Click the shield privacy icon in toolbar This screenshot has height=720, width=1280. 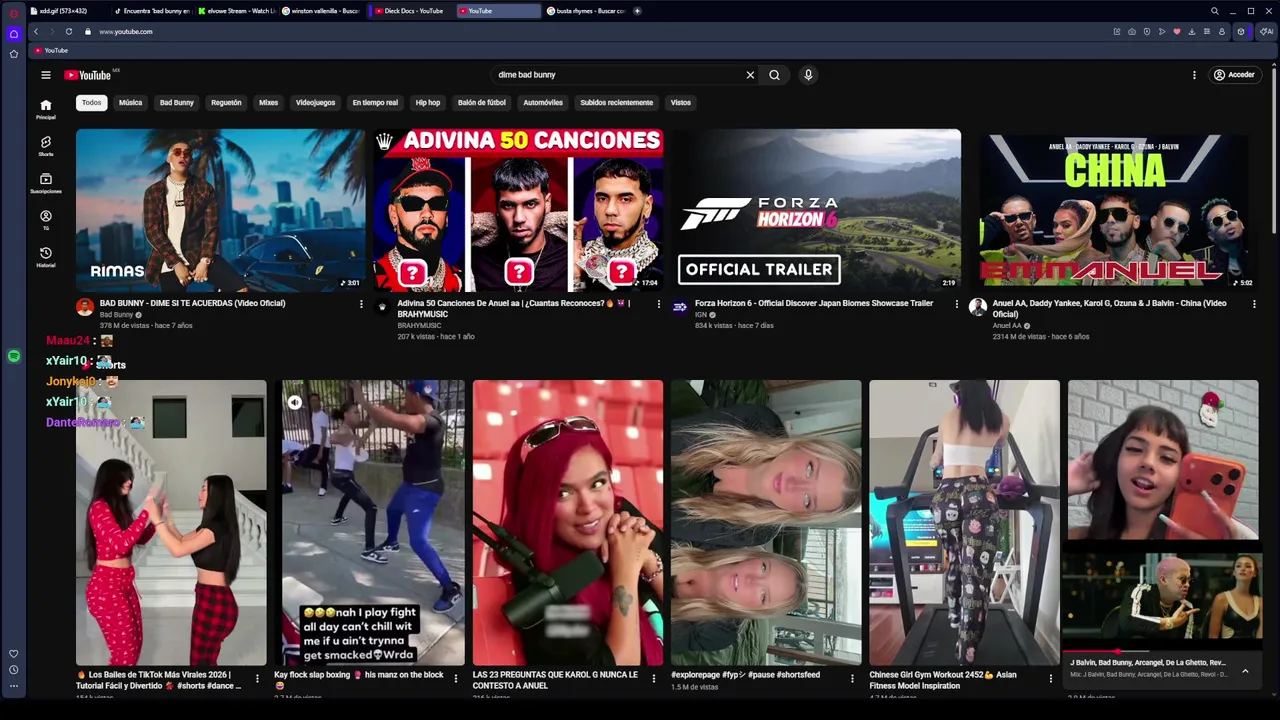pyautogui.click(x=1146, y=31)
